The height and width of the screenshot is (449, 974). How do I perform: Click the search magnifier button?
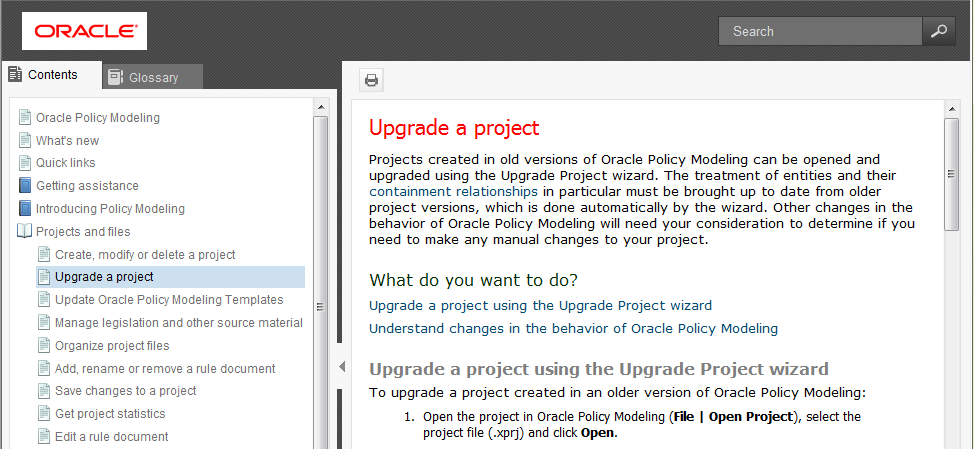coord(939,31)
